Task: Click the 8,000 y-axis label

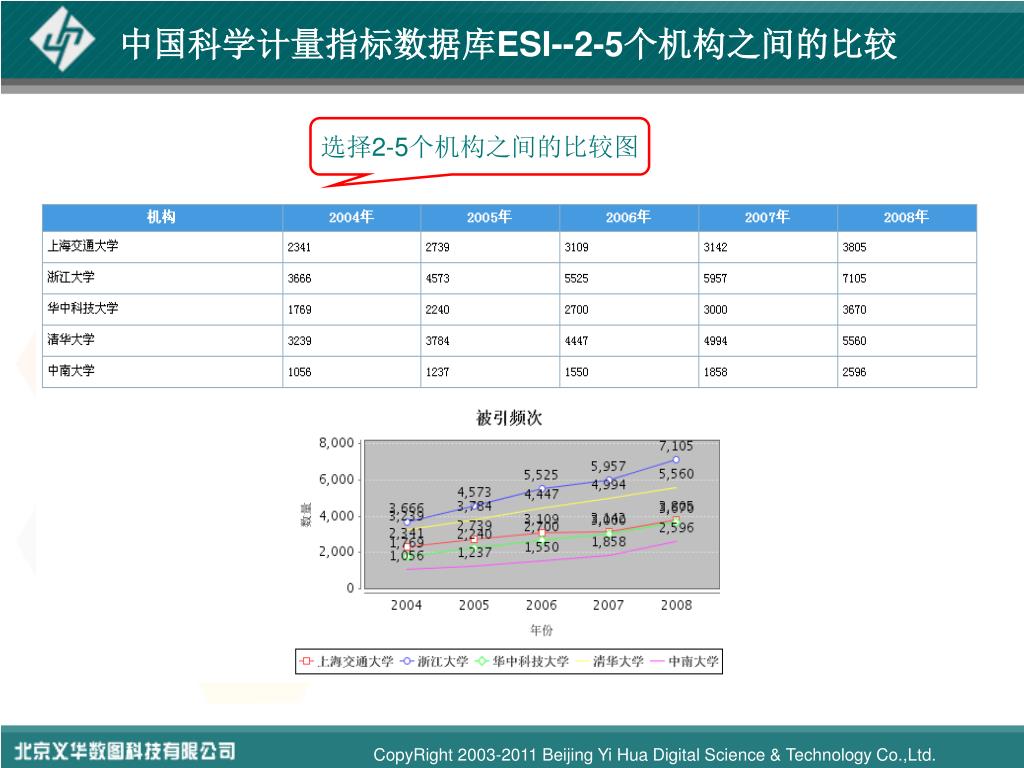Action: 336,443
